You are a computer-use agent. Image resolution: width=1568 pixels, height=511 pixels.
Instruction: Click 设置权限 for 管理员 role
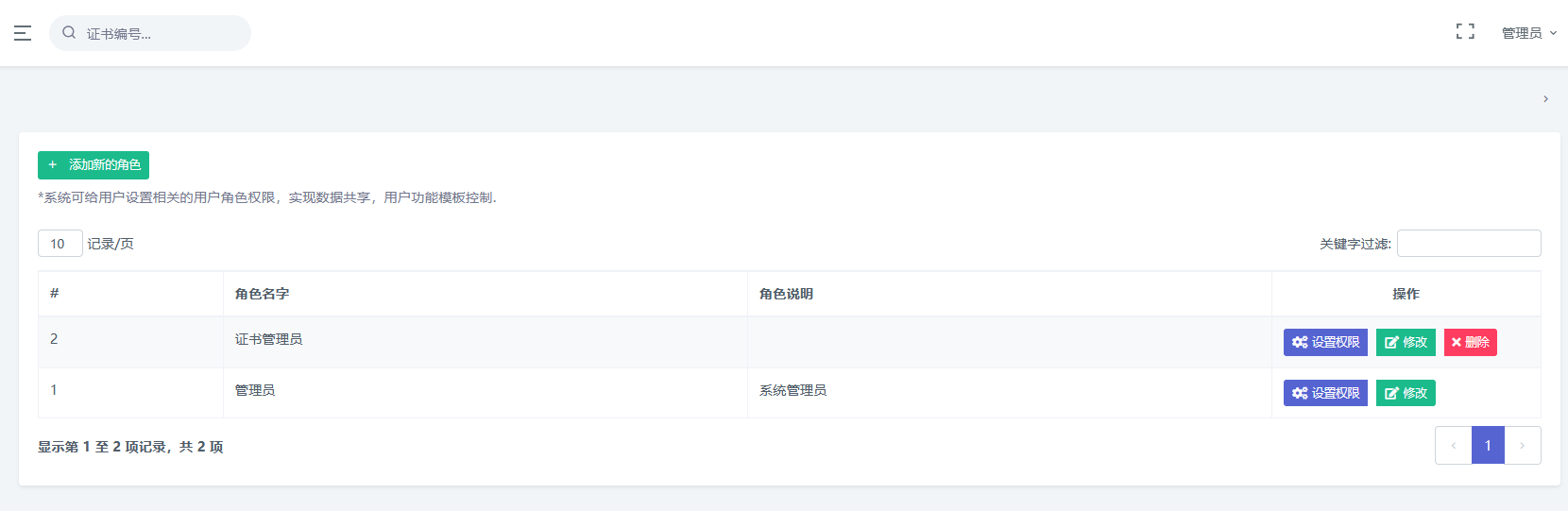[1325, 393]
